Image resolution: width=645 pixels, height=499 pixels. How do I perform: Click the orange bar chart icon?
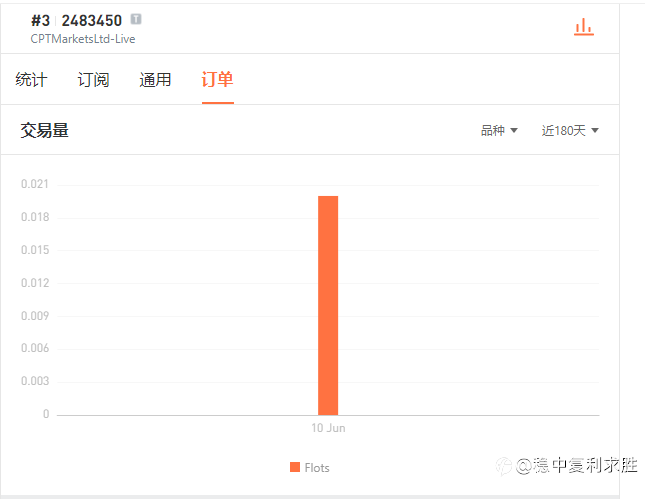point(584,27)
